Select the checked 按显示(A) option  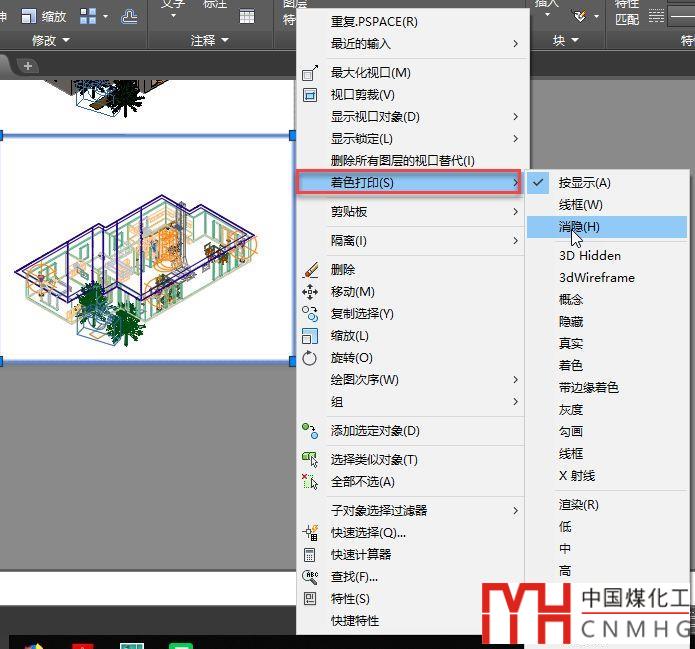point(584,183)
